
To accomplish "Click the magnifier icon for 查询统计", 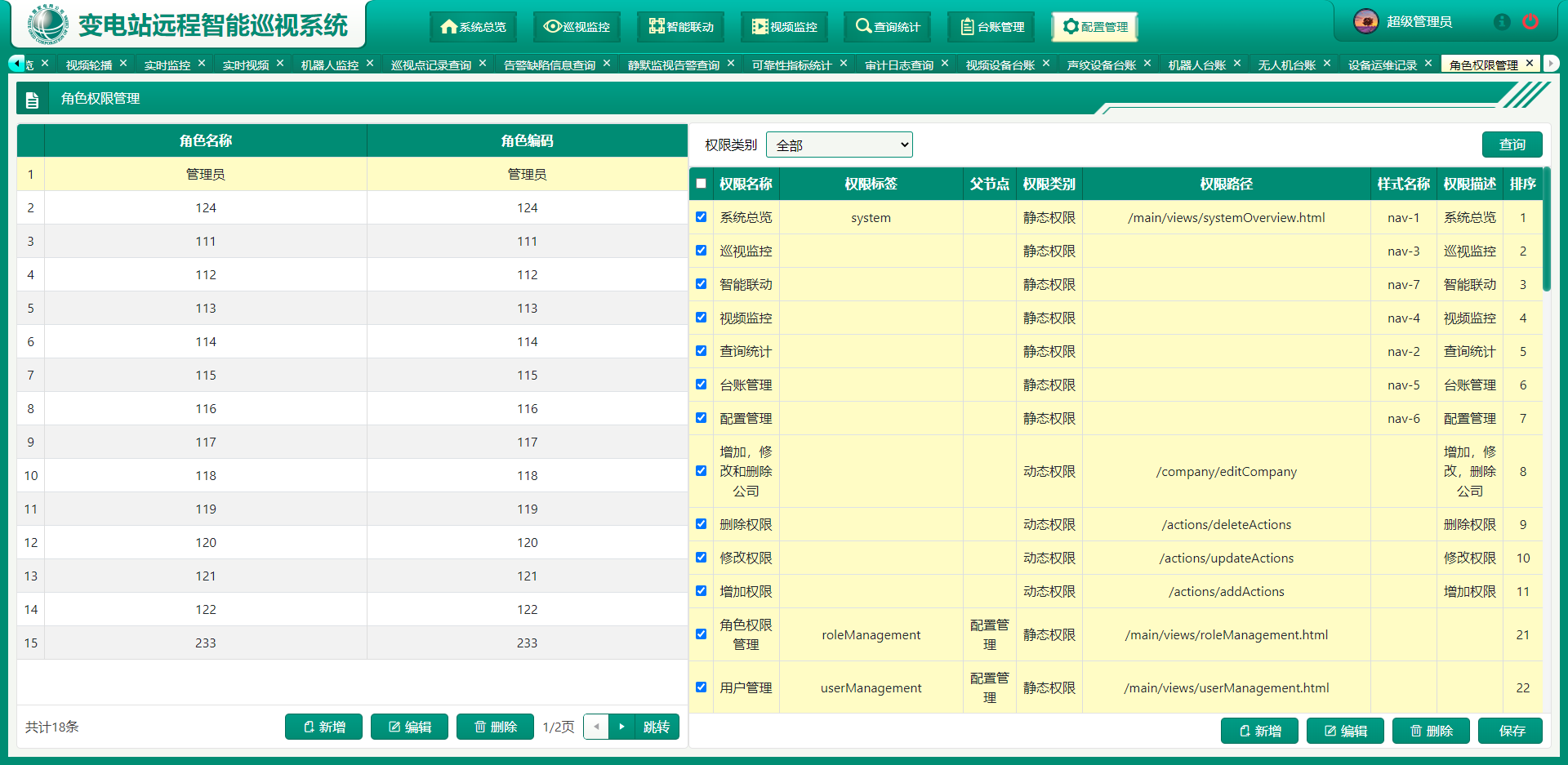I will tap(863, 27).
